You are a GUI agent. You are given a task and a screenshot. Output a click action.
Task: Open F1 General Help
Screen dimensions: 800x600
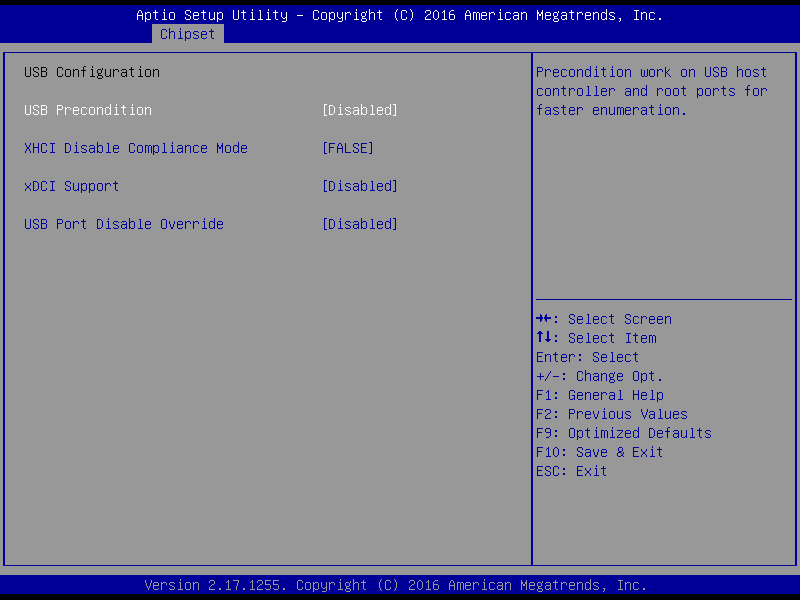point(600,395)
